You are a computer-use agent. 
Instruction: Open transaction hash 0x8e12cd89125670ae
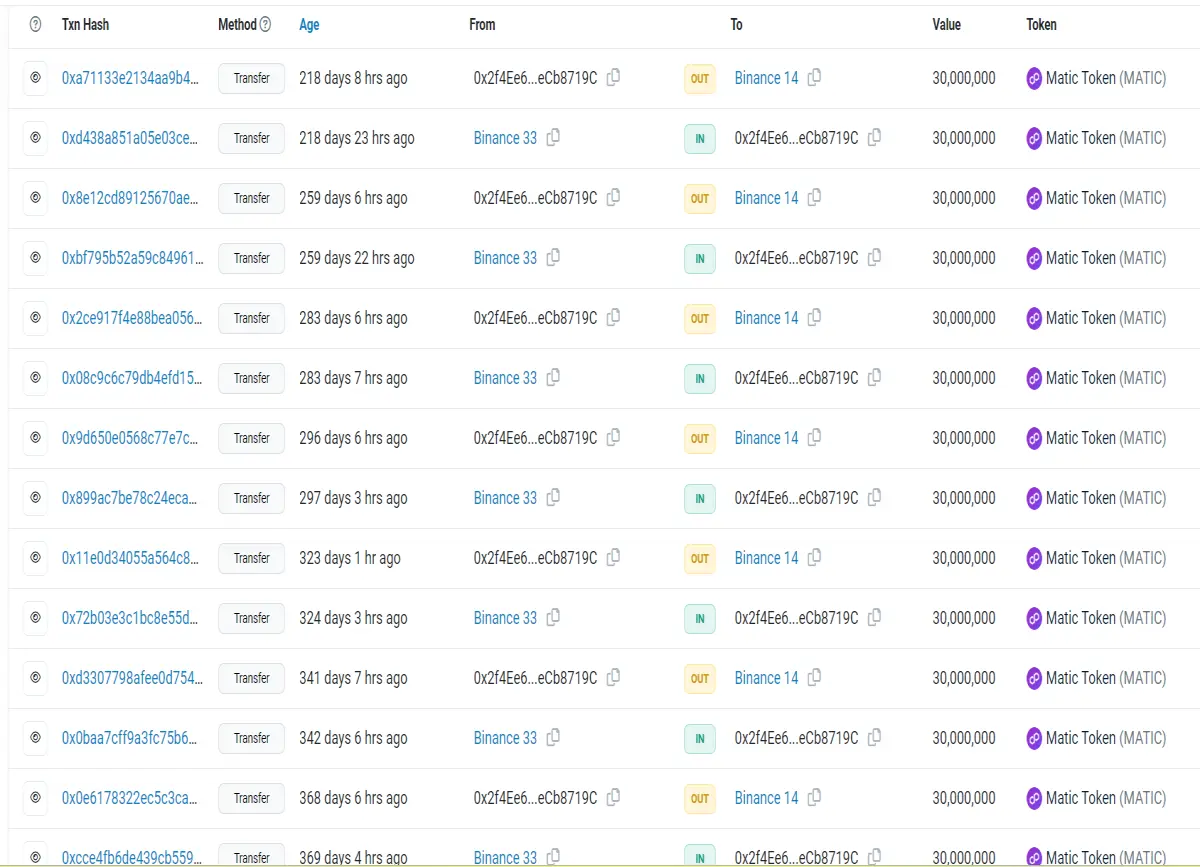point(131,198)
